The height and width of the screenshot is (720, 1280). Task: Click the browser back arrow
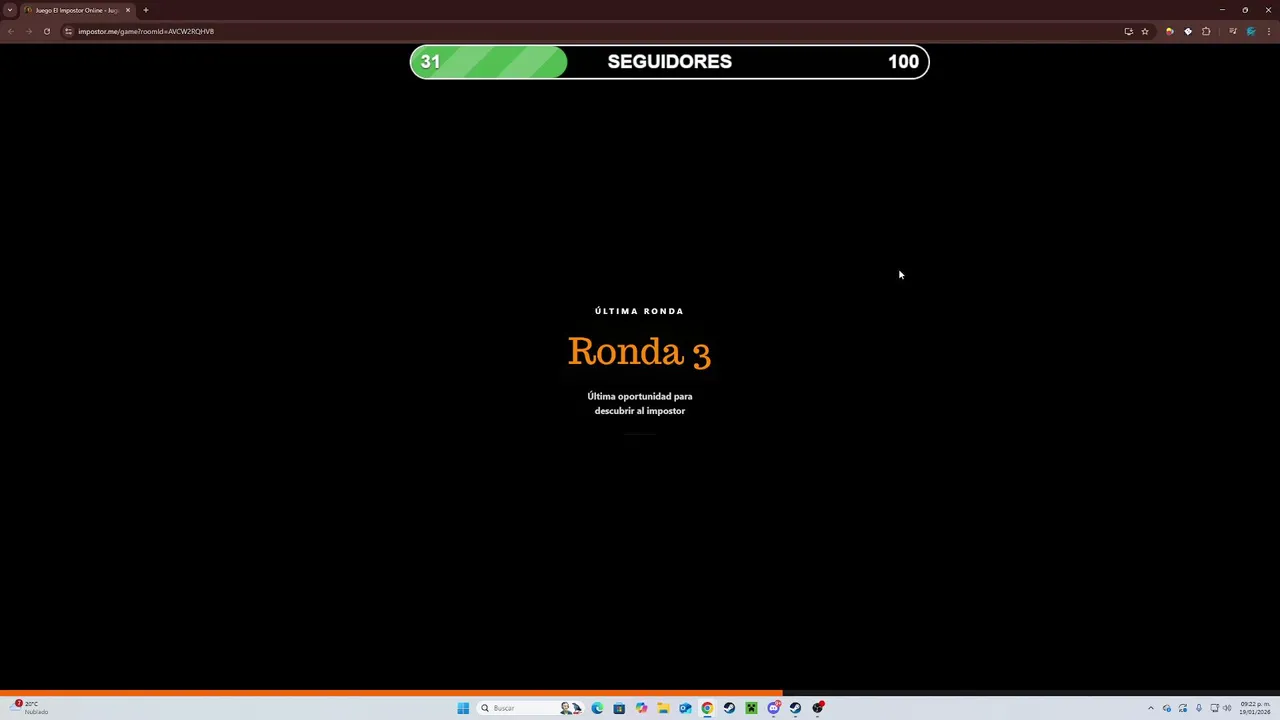tap(10, 31)
